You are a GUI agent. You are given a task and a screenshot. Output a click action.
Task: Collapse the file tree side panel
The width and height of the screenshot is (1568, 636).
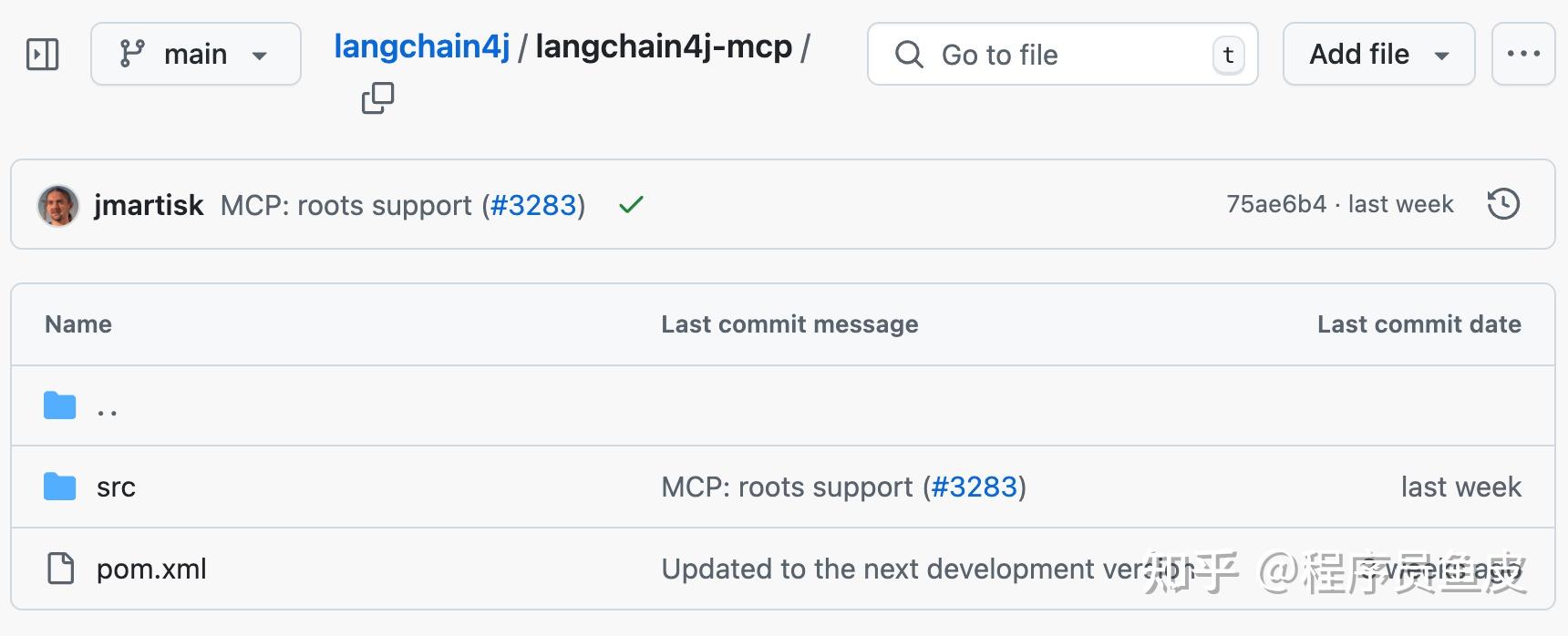pyautogui.click(x=41, y=54)
